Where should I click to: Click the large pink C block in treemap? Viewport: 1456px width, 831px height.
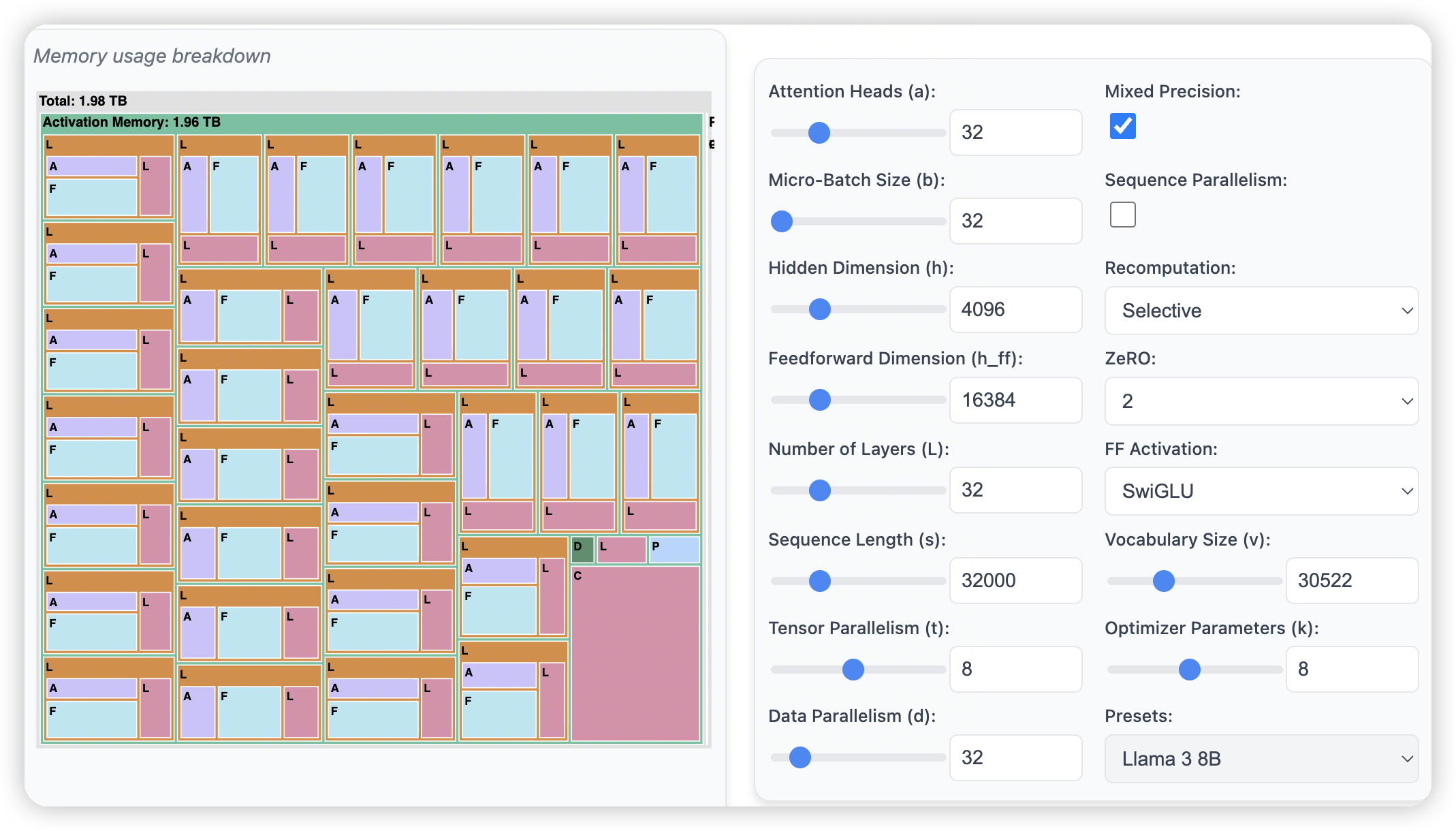click(x=635, y=654)
